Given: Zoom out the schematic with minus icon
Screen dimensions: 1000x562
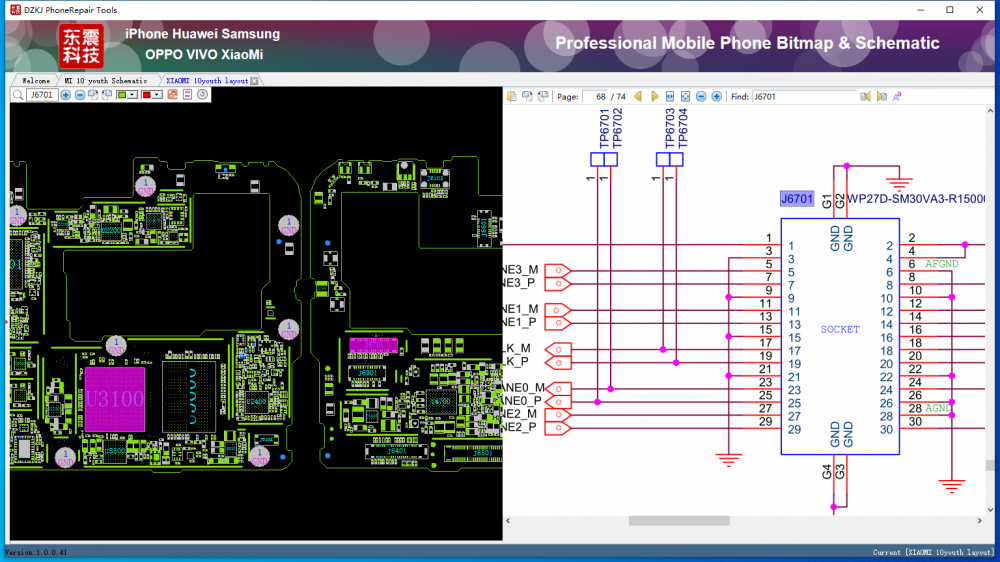Looking at the screenshot, I should coord(701,97).
